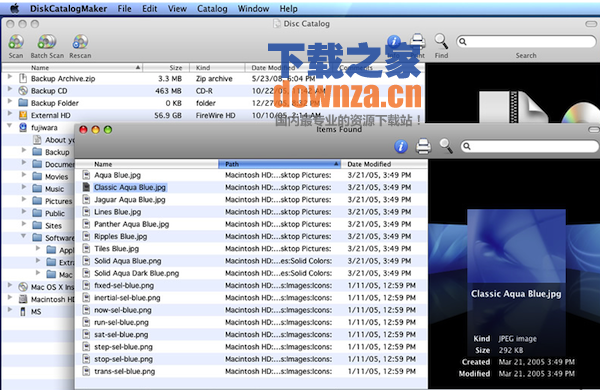Click the Classic Aqua Blue preview thumbnail

516,246
